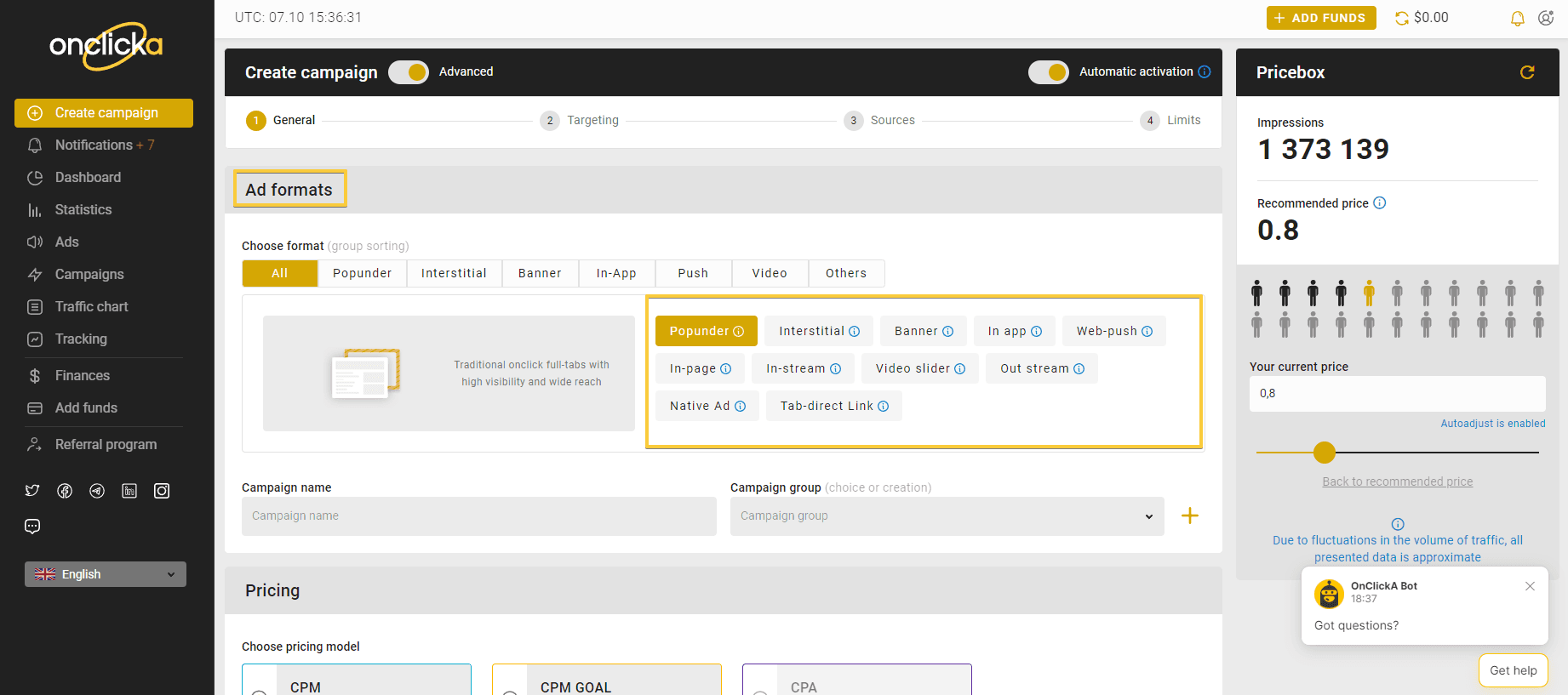Open the Instagram social icon
Image resolution: width=1568 pixels, height=695 pixels.
(x=162, y=491)
